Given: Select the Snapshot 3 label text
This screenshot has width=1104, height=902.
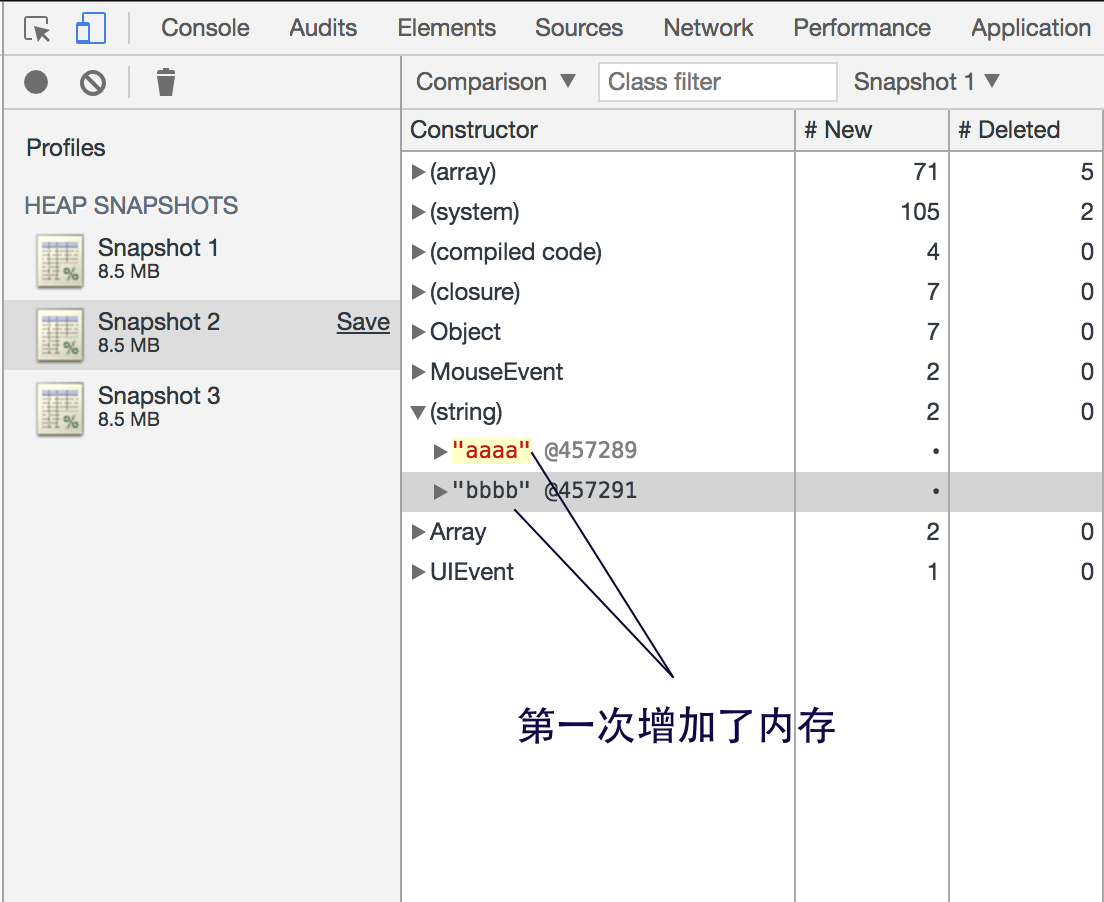Looking at the screenshot, I should pos(159,396).
